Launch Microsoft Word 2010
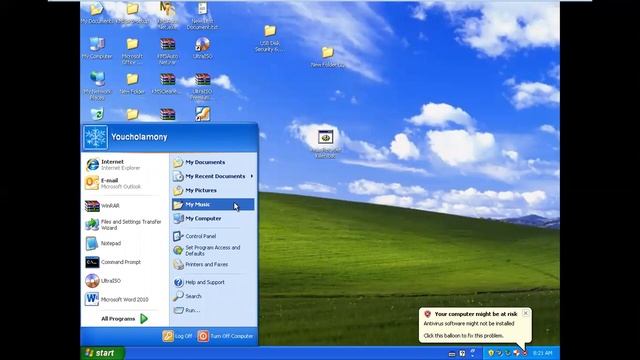Viewport: 640px width, 360px height. coord(125,299)
